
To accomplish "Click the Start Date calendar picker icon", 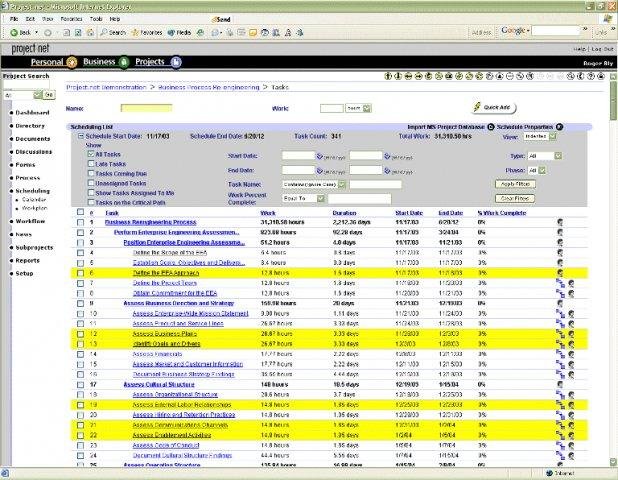I will [x=319, y=156].
